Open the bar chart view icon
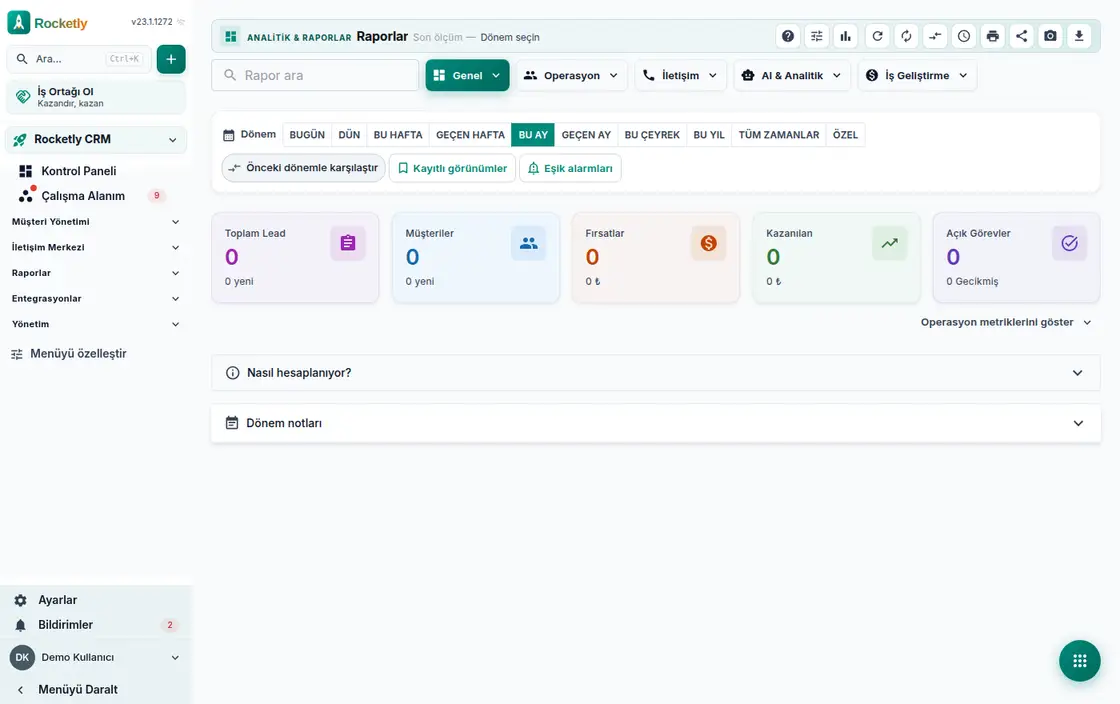 (x=846, y=36)
